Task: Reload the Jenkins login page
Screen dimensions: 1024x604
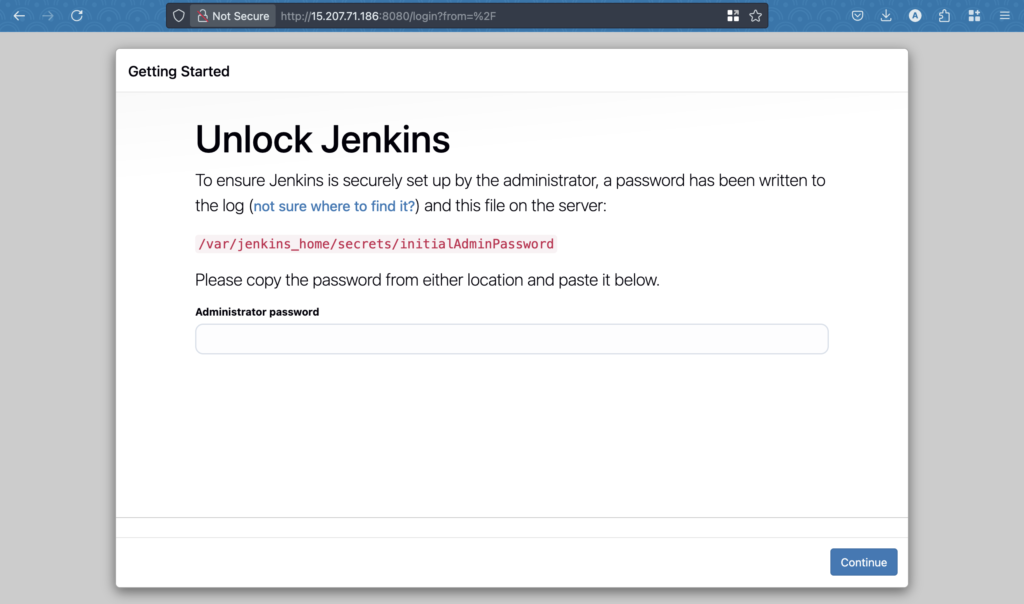Action: 76,16
